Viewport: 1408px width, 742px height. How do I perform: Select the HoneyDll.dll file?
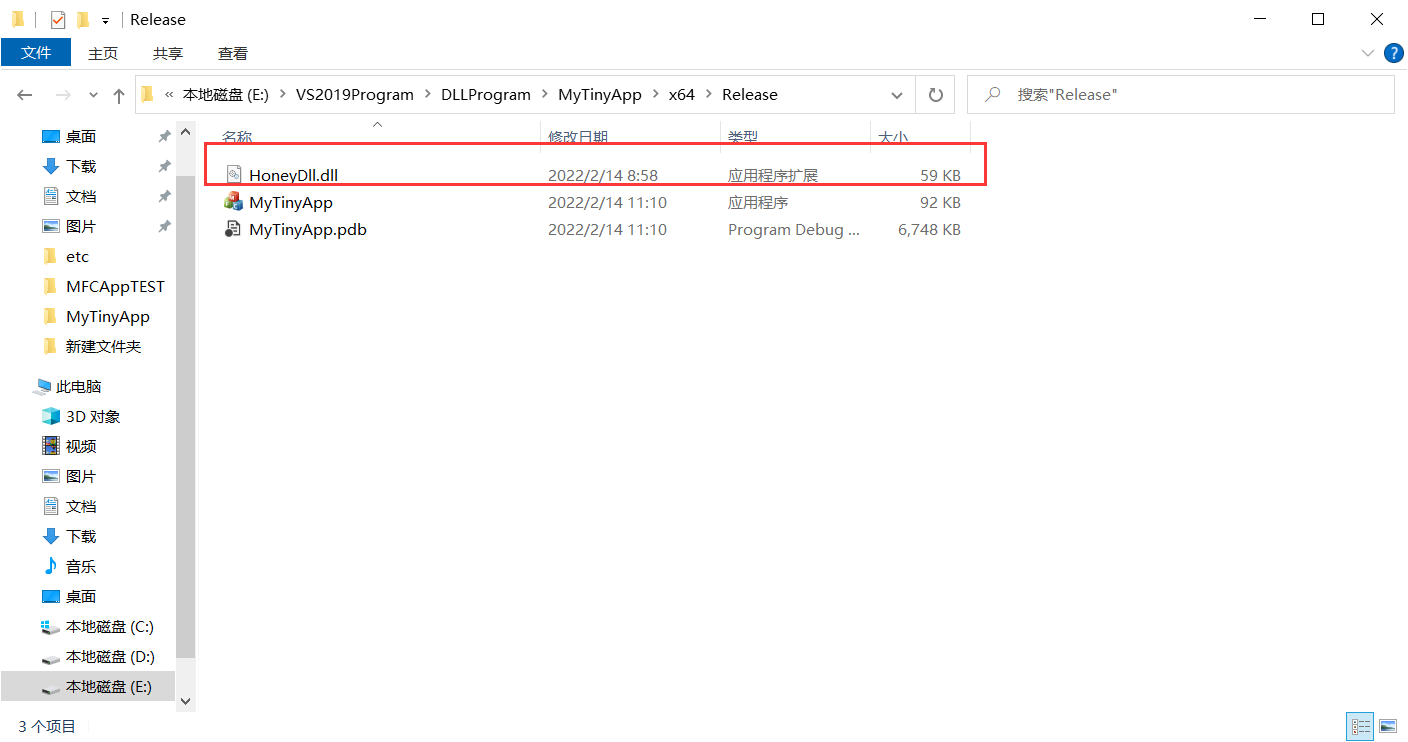point(293,174)
